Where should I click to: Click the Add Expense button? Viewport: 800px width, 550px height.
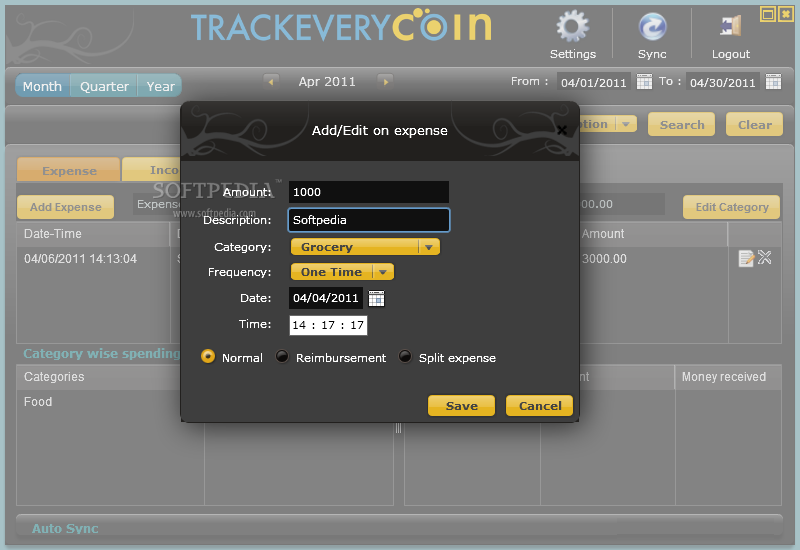[65, 207]
